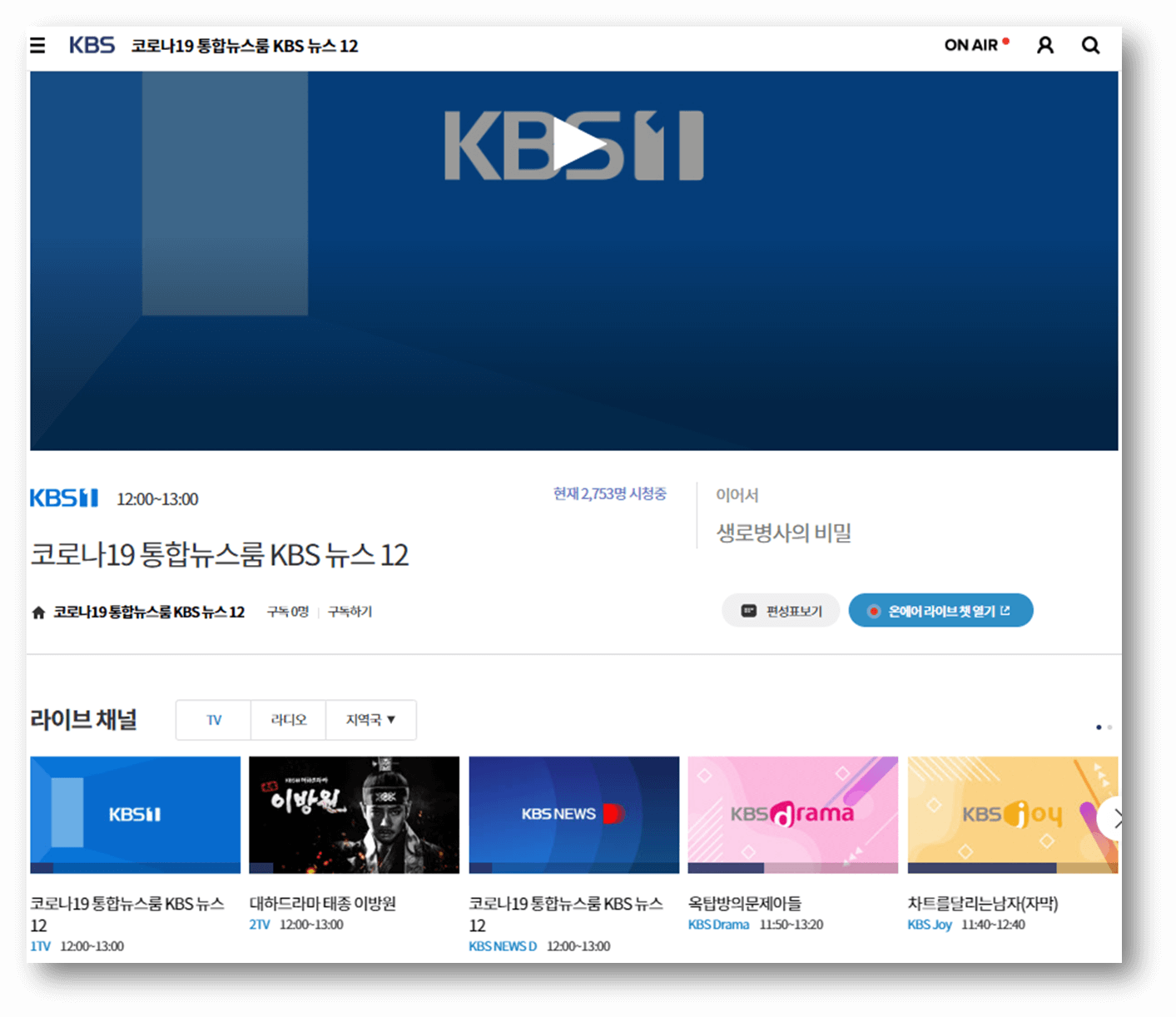Click the 구독 0명 subscriber count
Viewport: 1176px width, 1017px height.
pos(288,612)
